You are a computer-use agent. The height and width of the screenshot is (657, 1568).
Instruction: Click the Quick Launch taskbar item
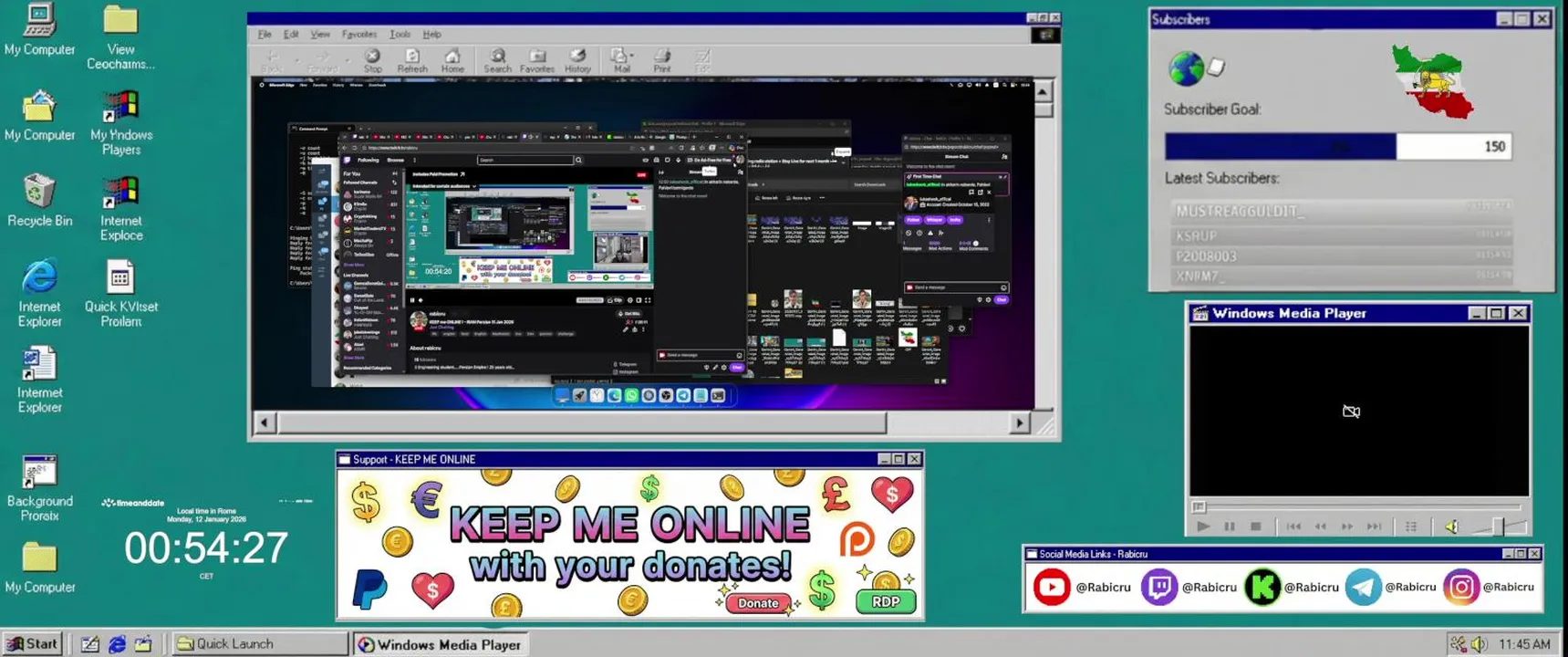click(x=259, y=643)
